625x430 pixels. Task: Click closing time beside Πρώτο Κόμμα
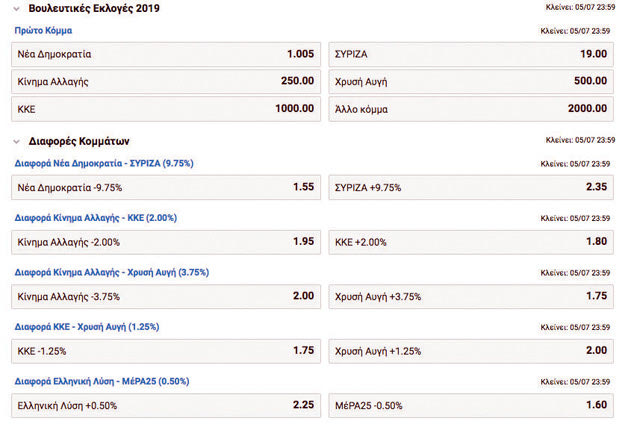click(x=575, y=31)
